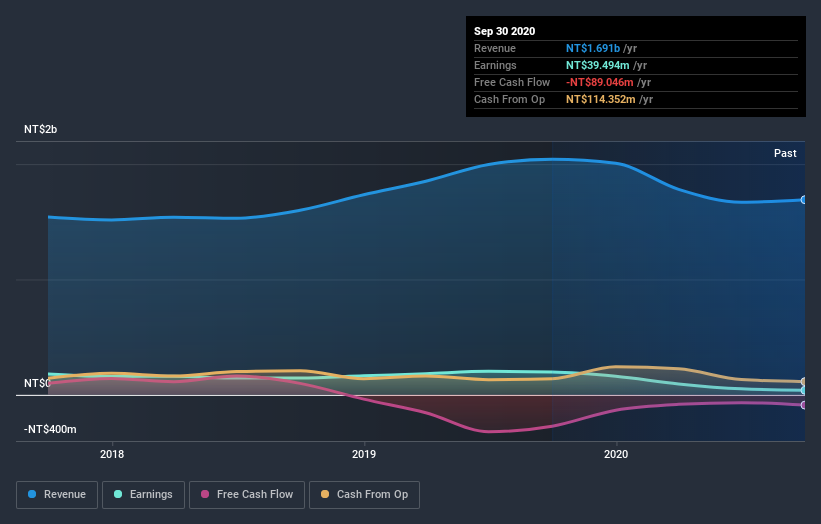821x524 pixels.
Task: Click the teal Earnings legend dot
Action: 118,494
